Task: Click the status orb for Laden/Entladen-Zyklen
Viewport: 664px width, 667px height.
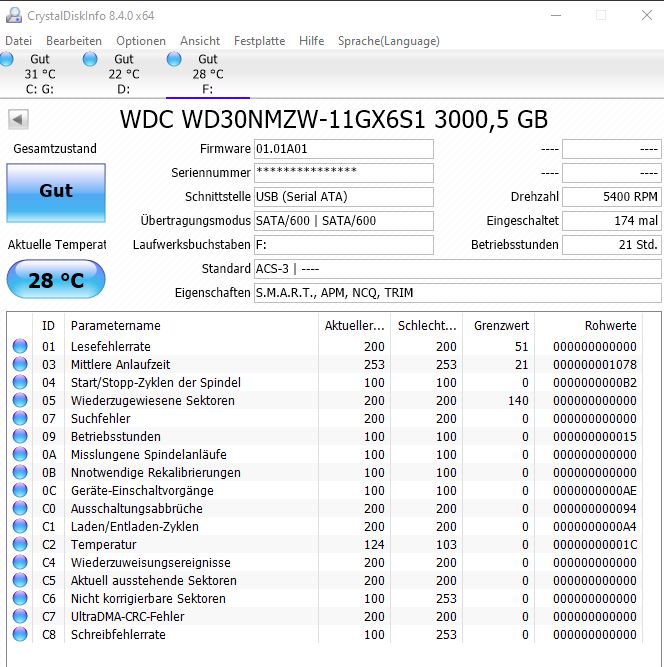Action: pyautogui.click(x=20, y=526)
